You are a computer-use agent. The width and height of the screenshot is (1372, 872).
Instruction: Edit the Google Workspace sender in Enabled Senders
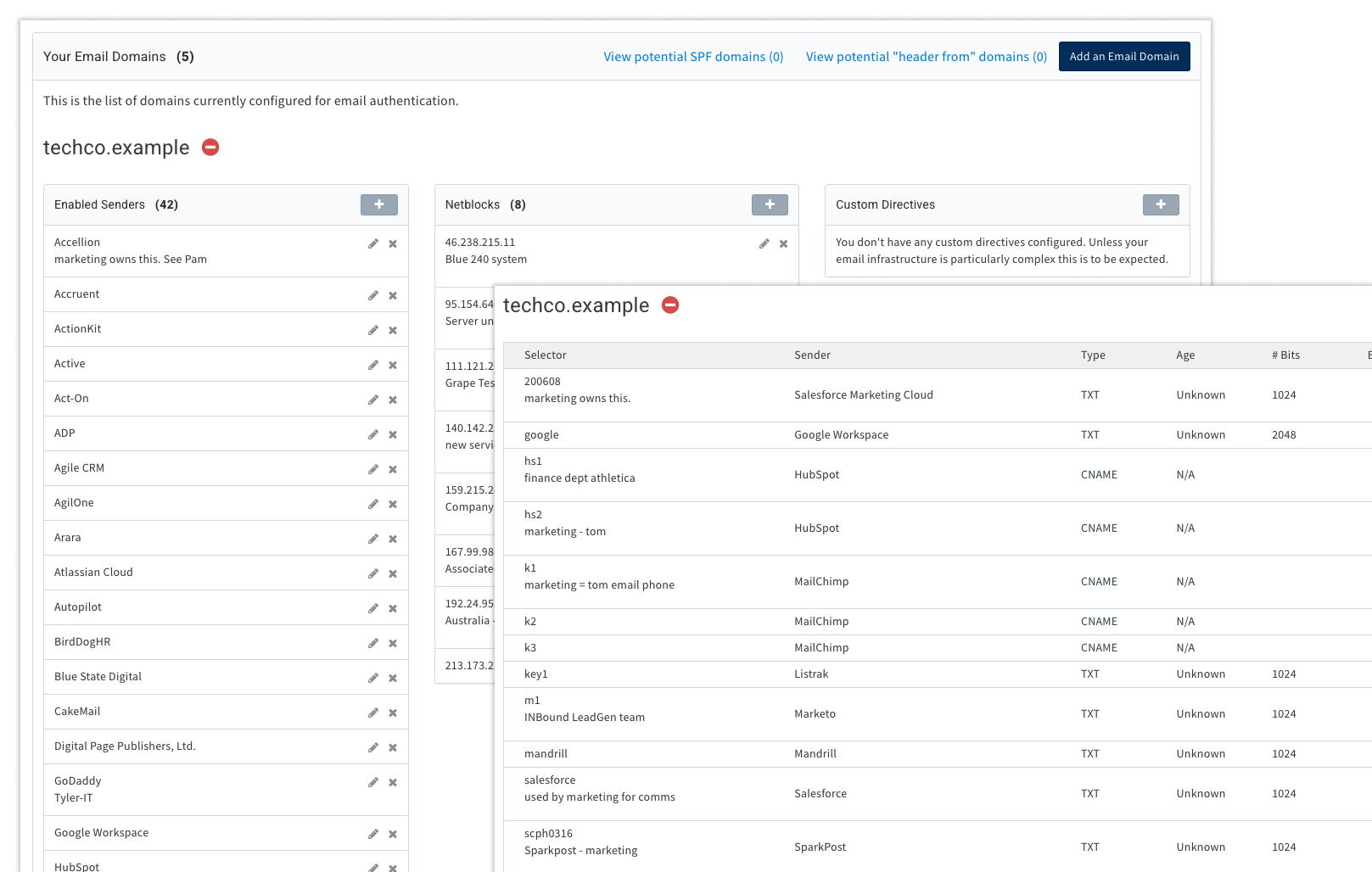point(373,834)
